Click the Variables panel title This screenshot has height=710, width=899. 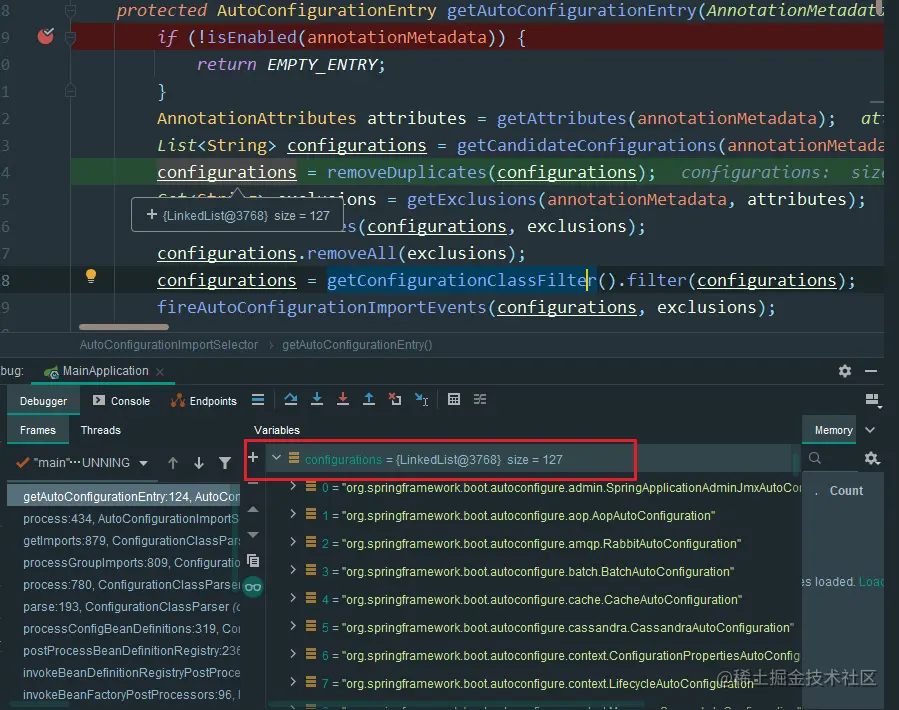[x=277, y=430]
